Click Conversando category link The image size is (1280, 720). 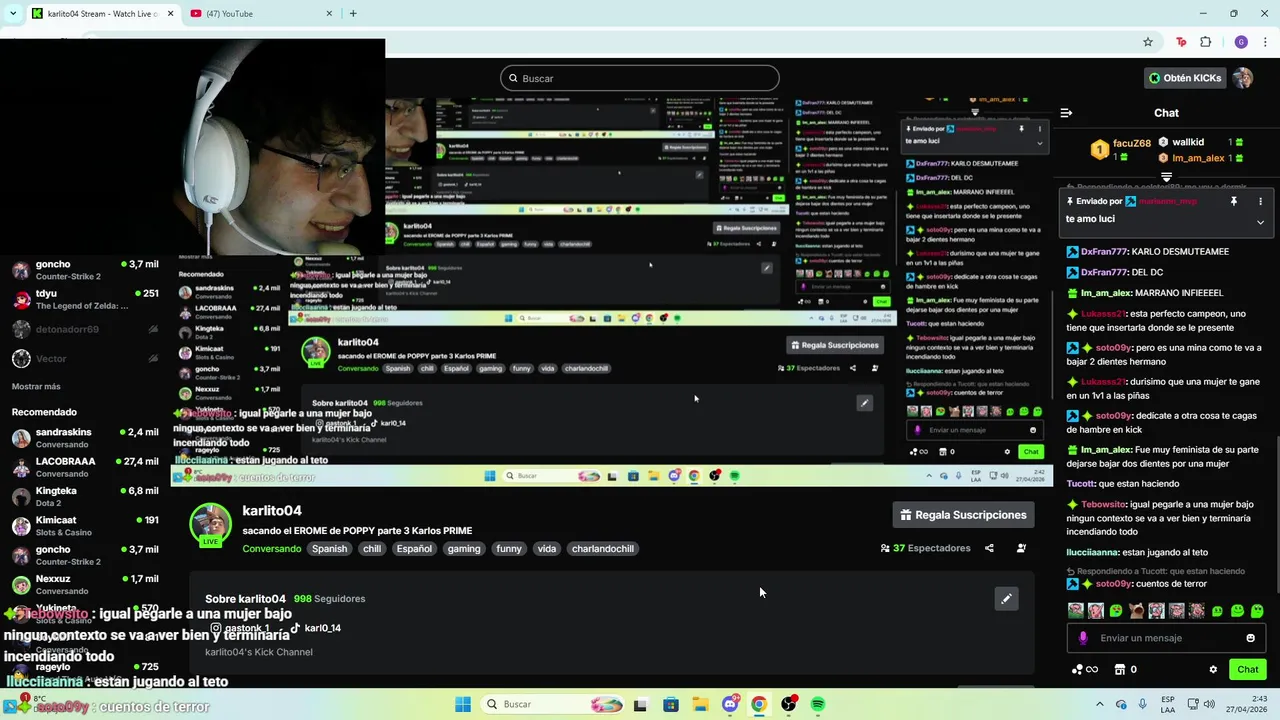271,549
